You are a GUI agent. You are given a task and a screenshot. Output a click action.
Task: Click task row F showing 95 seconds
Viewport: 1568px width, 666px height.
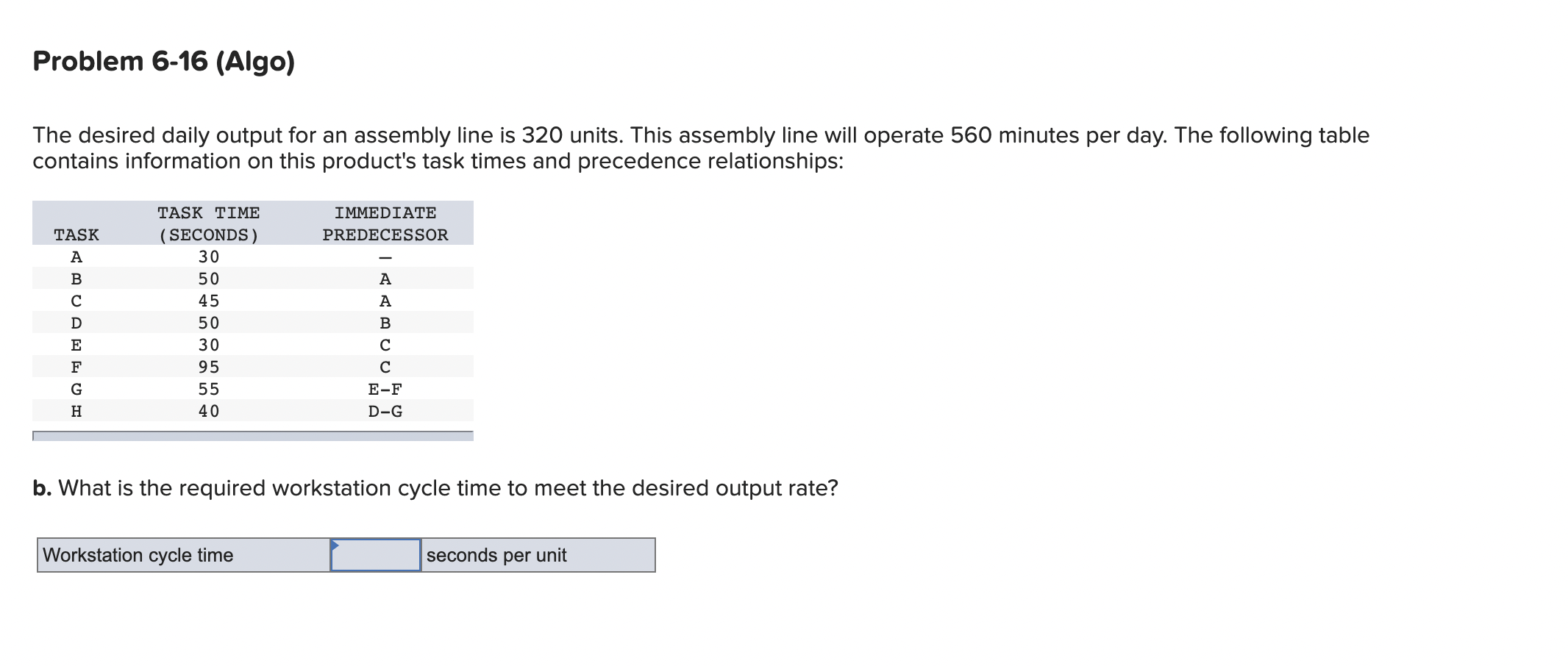(x=221, y=366)
